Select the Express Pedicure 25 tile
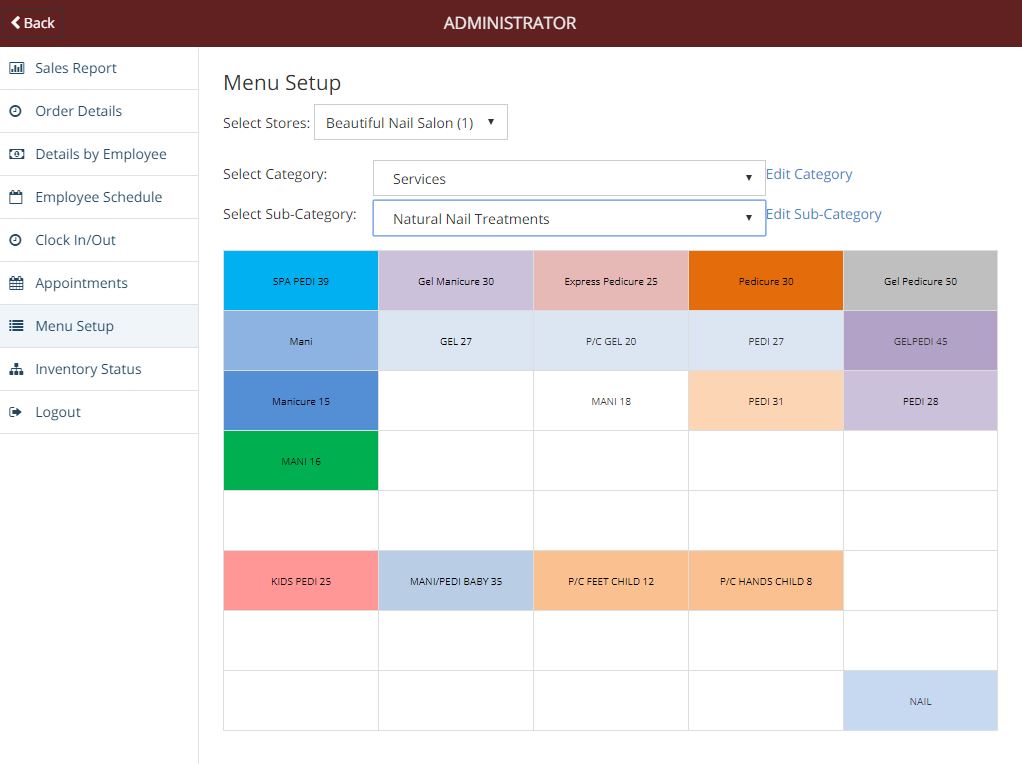The image size is (1022, 764). point(611,281)
